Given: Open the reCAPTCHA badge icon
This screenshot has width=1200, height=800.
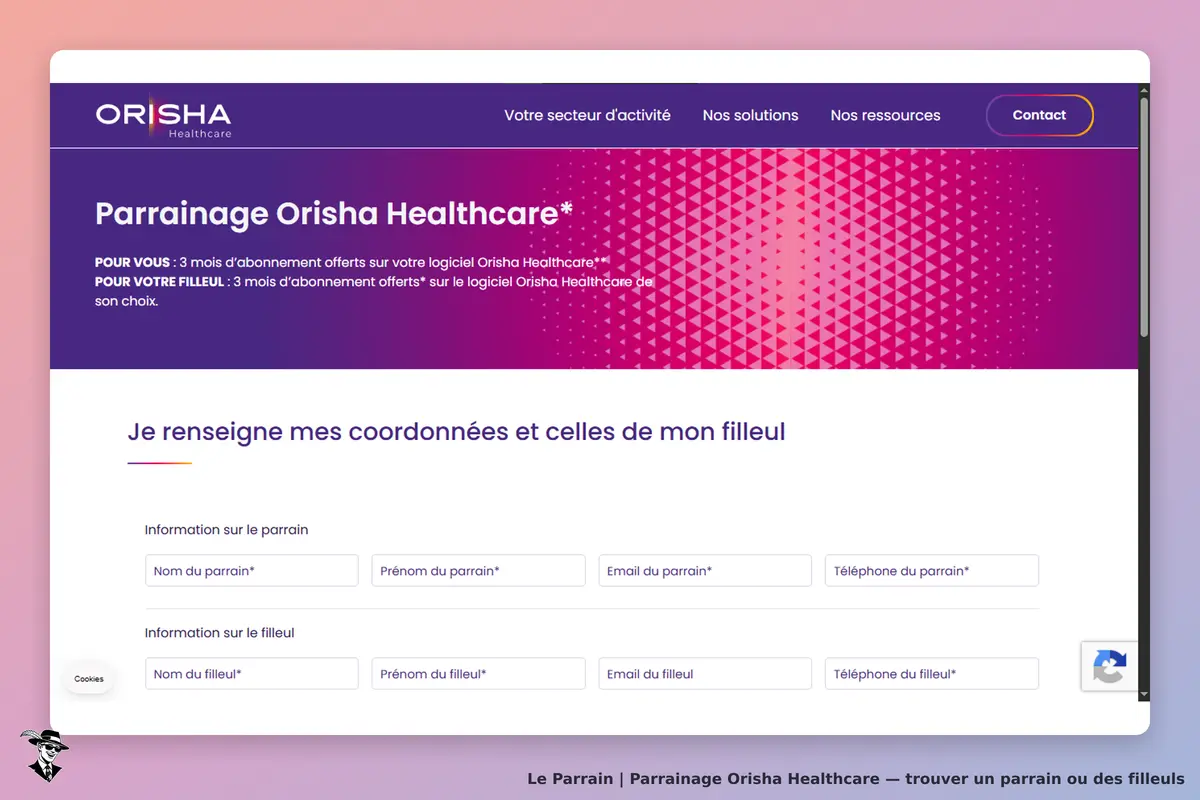Looking at the screenshot, I should tap(1110, 666).
